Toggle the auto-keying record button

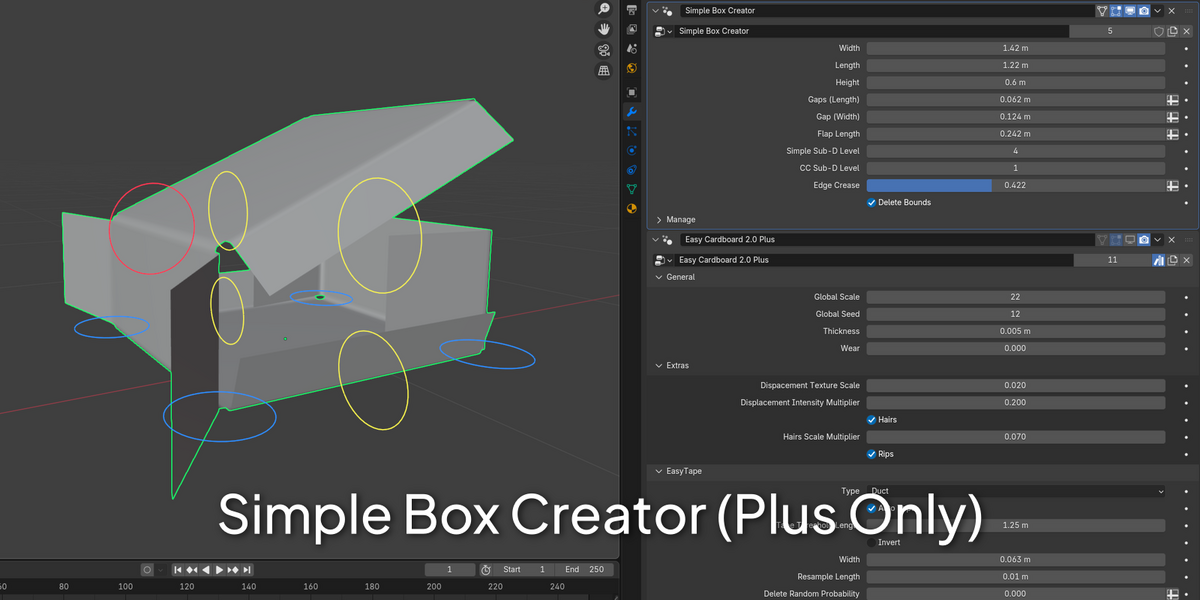click(147, 569)
